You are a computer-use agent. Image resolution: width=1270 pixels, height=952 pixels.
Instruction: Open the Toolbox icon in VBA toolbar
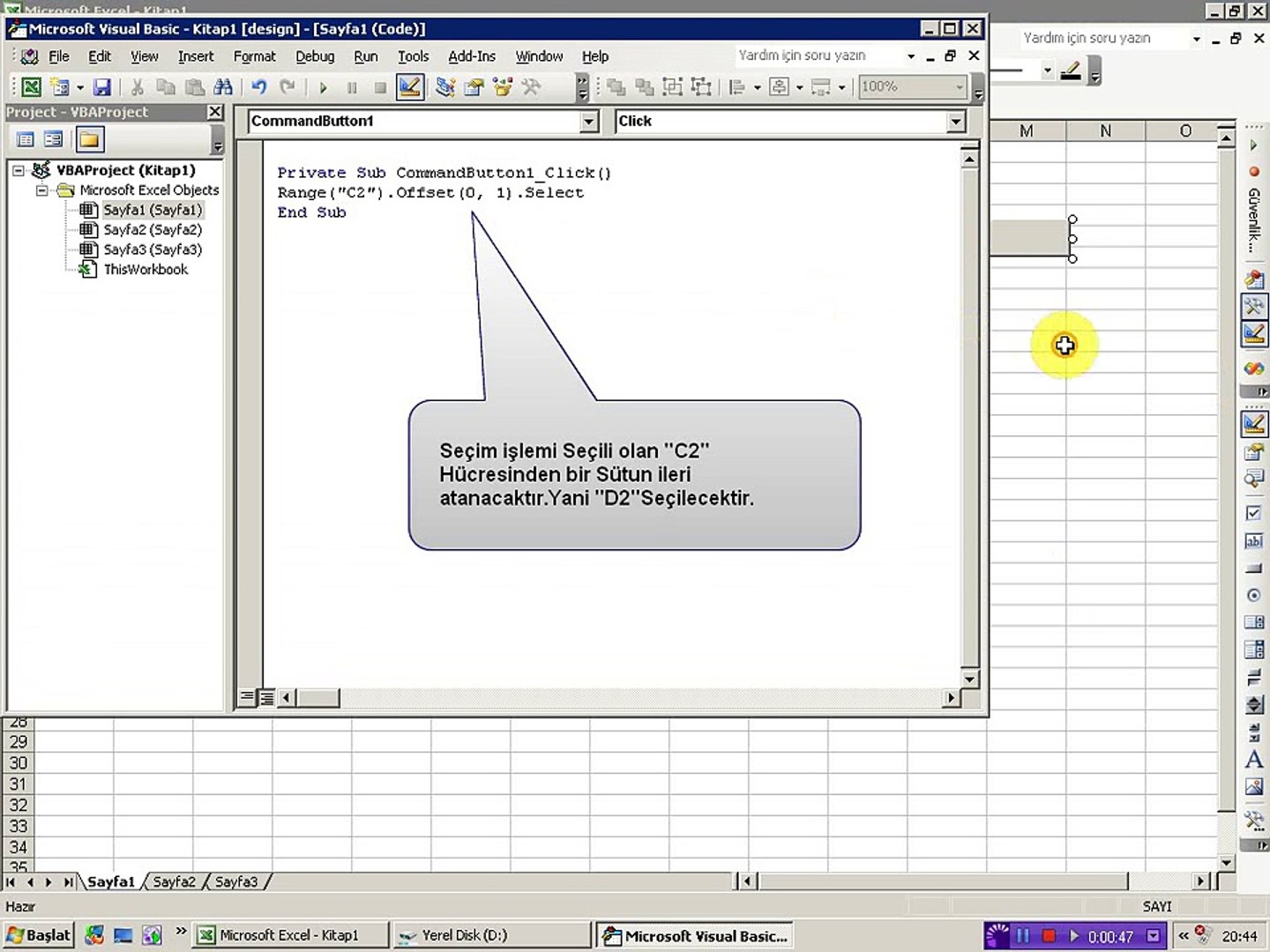click(531, 86)
